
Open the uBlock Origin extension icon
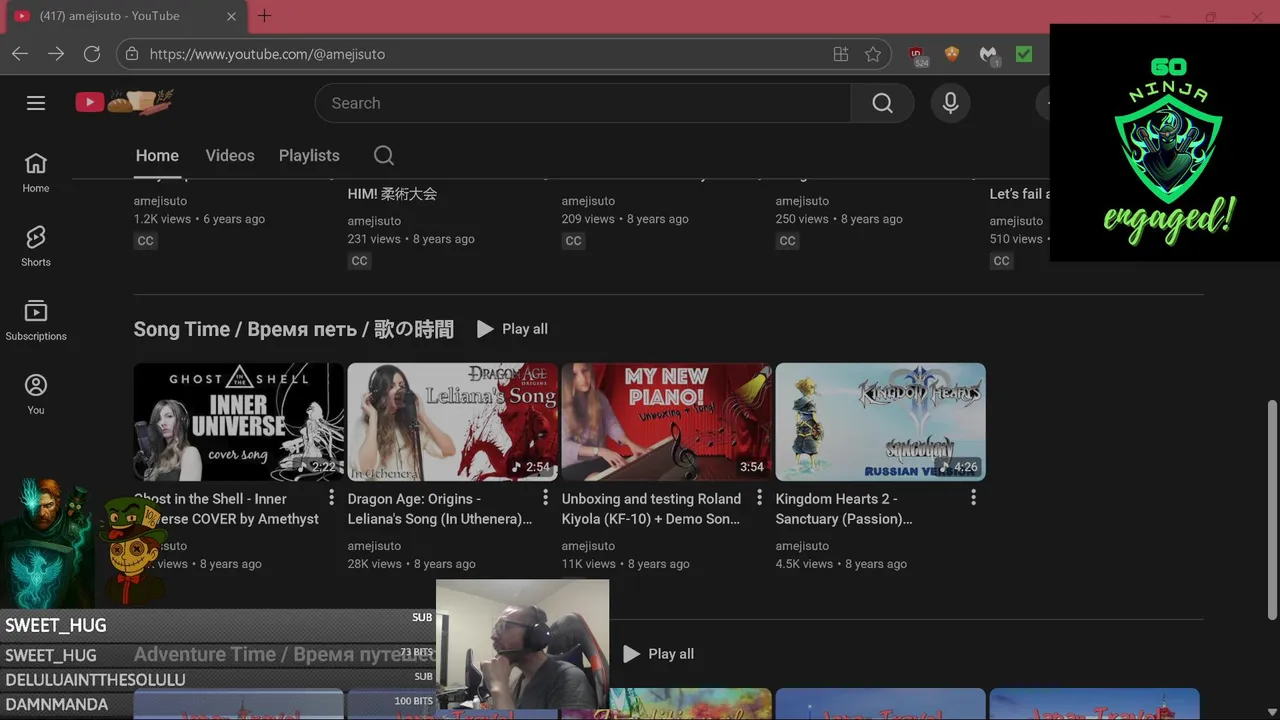coord(918,55)
